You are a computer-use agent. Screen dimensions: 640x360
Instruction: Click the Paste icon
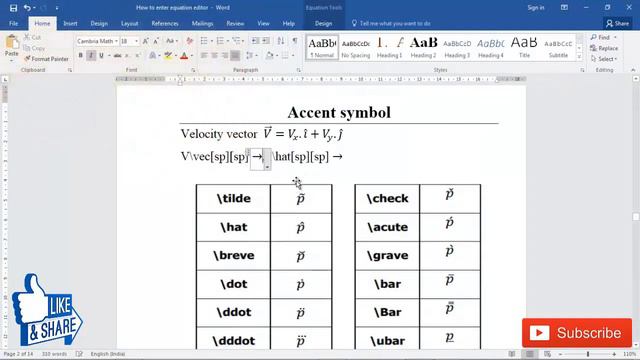(x=11, y=42)
